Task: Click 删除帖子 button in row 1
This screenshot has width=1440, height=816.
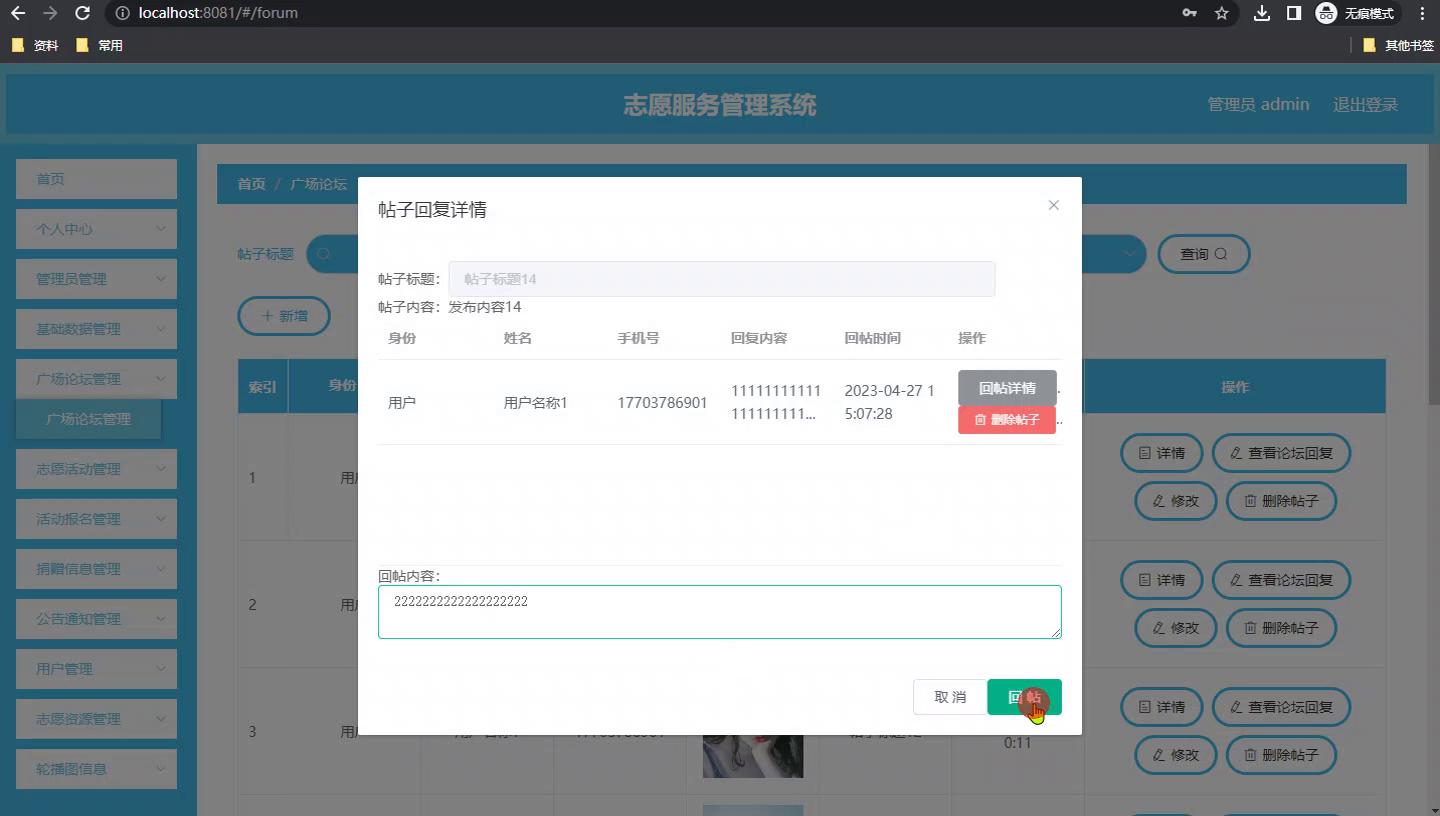Action: tap(1281, 501)
